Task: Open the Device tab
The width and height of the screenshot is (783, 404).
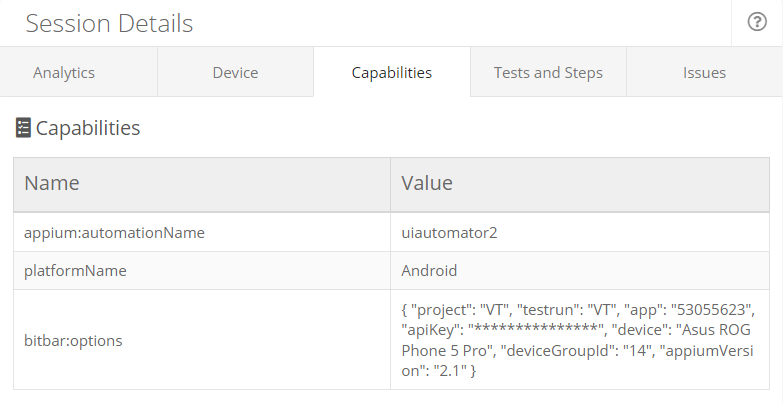Action: [x=235, y=73]
